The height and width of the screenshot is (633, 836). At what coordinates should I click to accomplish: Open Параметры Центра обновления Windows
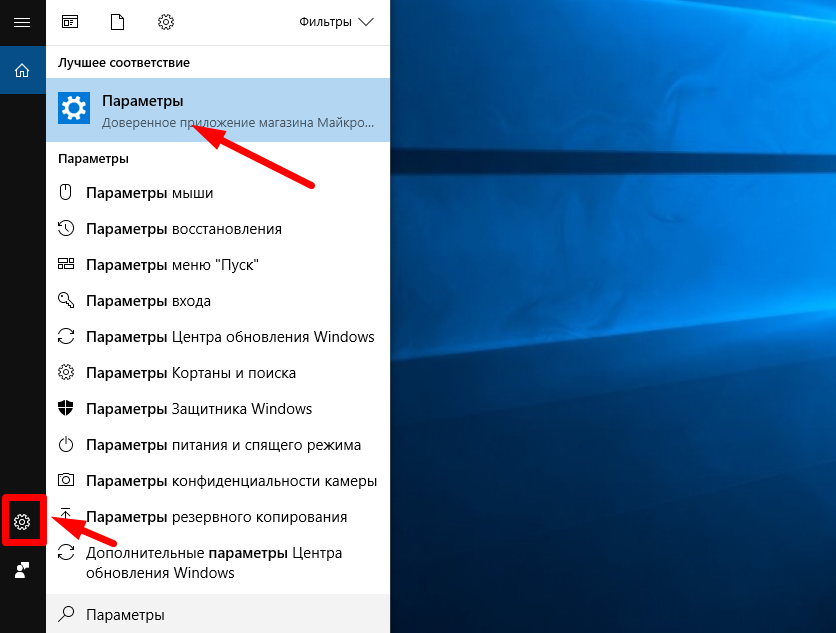click(x=230, y=337)
